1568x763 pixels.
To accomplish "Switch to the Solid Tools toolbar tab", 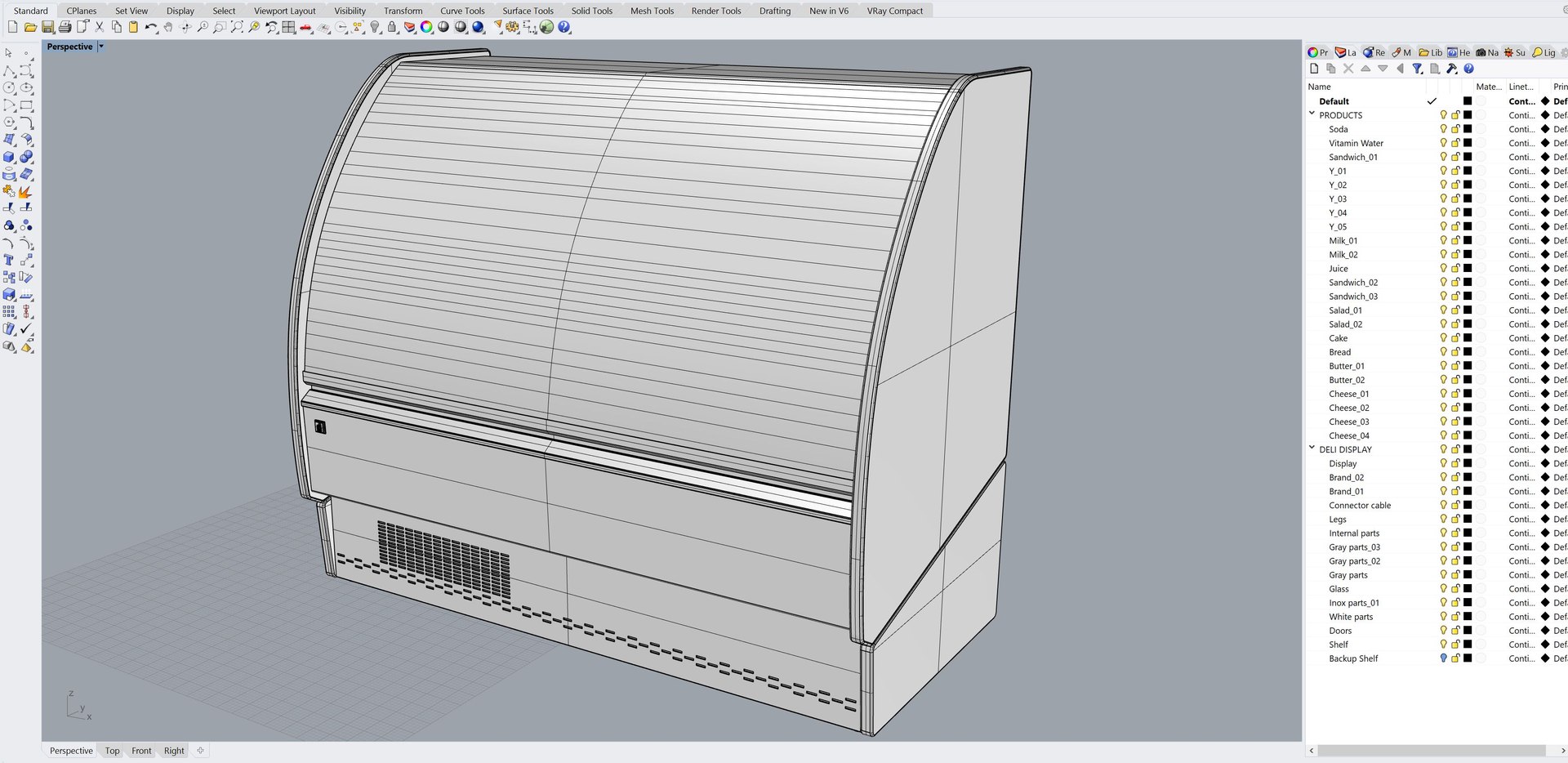I will 591,11.
